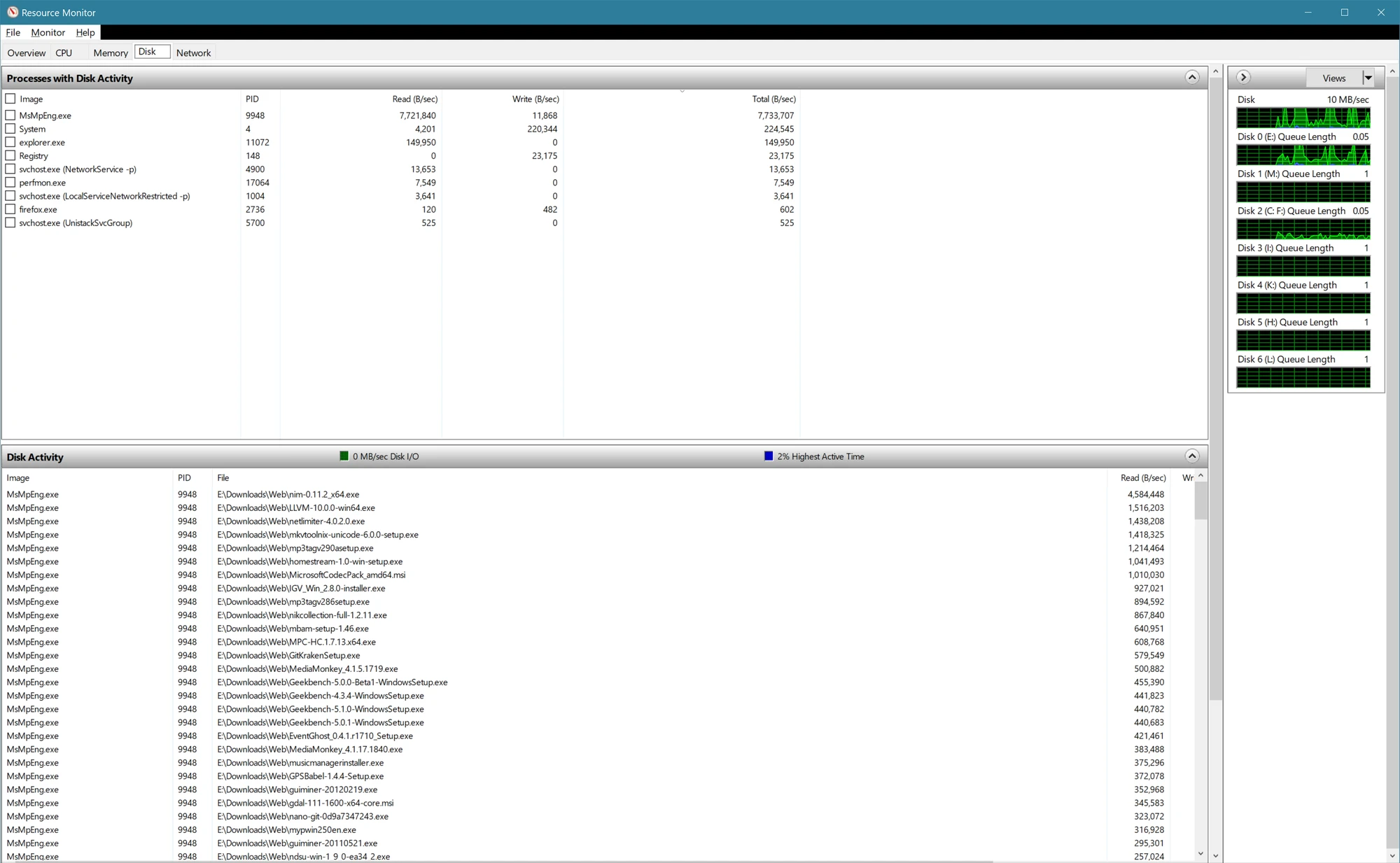Open the Resource Monitor title bar icon
Viewport: 1400px width, 863px height.
coord(12,12)
